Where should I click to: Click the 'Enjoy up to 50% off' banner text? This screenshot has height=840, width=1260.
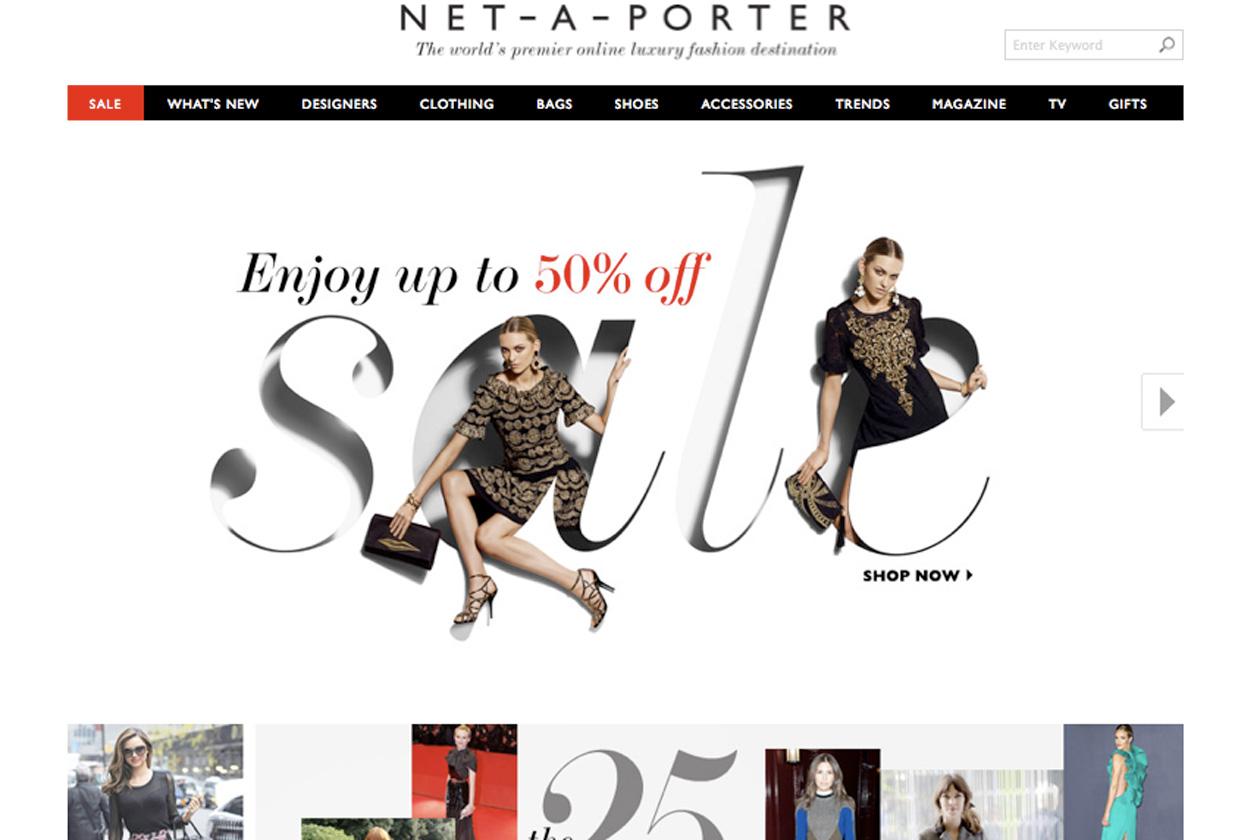474,274
